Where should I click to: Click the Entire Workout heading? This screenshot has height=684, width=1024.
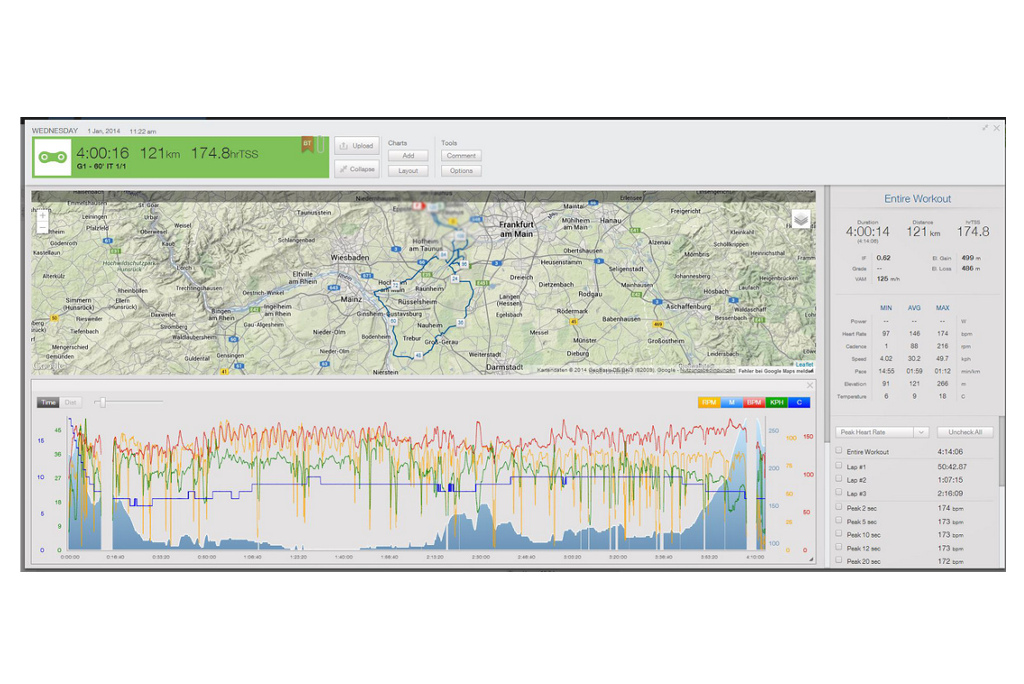pyautogui.click(x=918, y=199)
